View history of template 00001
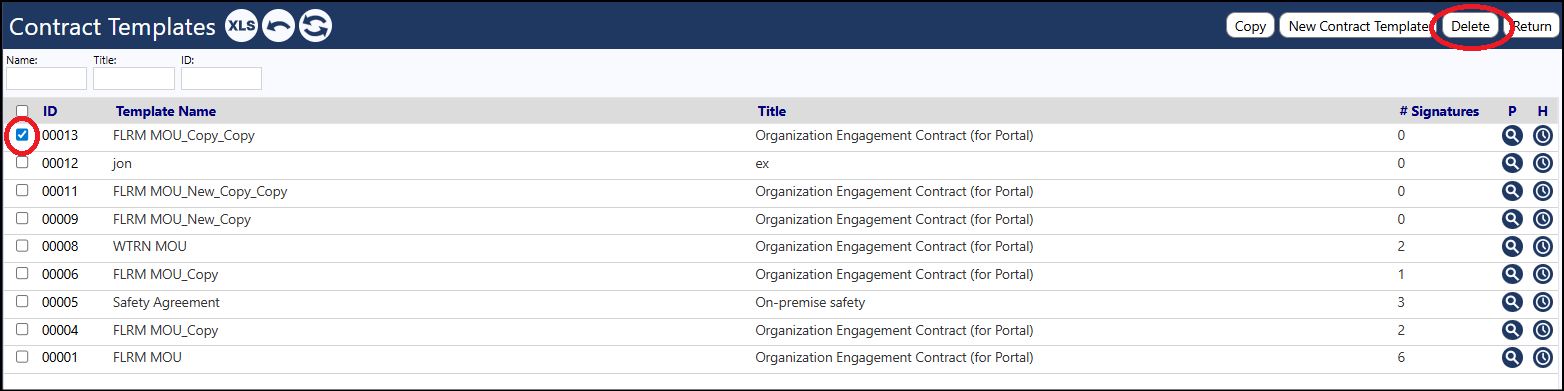The height and width of the screenshot is (391, 1564). [x=1543, y=357]
